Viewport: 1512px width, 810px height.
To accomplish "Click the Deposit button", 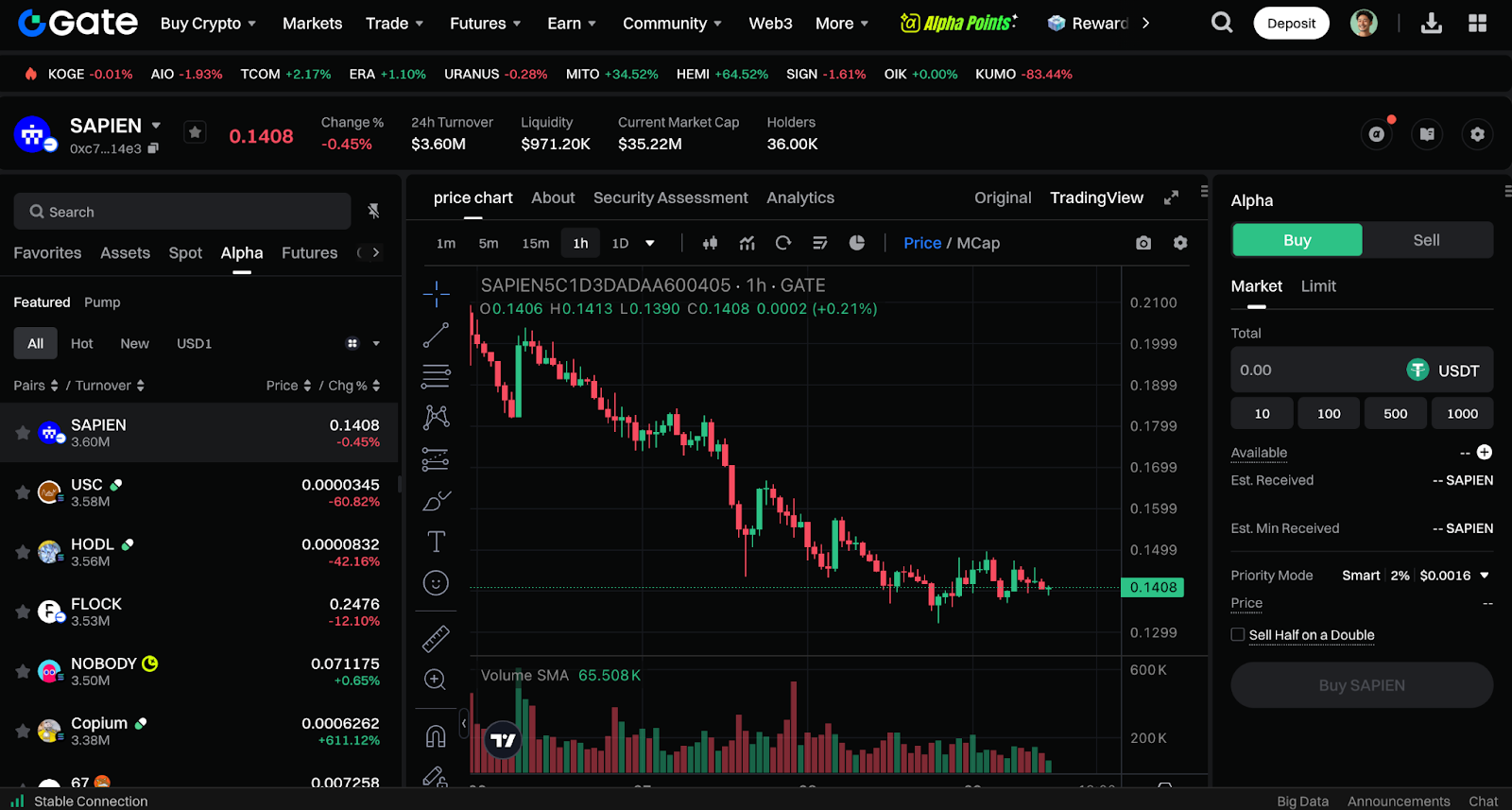I will pyautogui.click(x=1291, y=23).
